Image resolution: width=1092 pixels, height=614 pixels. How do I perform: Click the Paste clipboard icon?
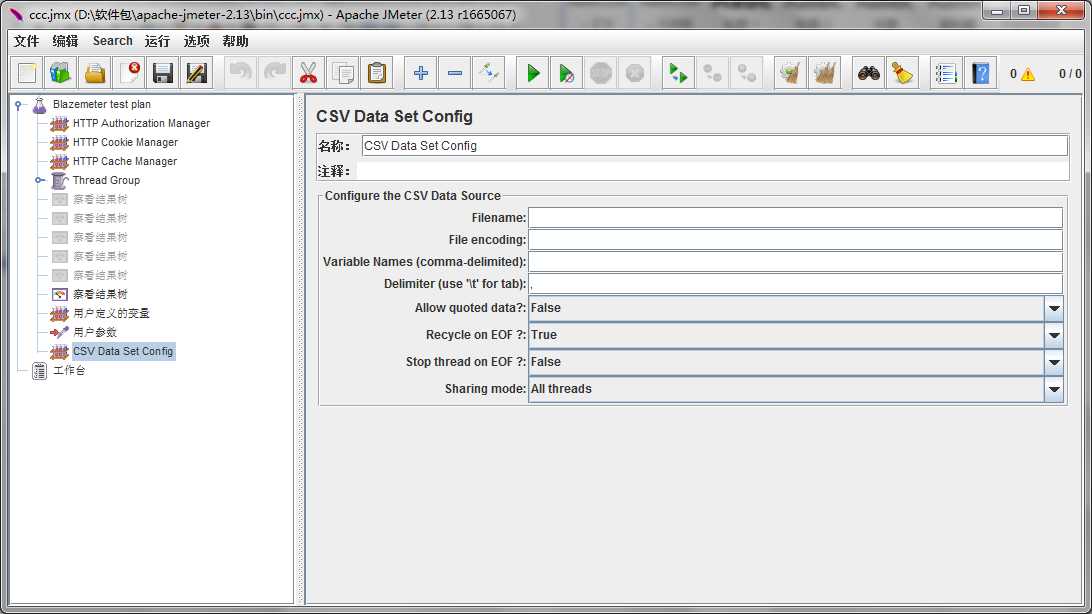coord(377,73)
